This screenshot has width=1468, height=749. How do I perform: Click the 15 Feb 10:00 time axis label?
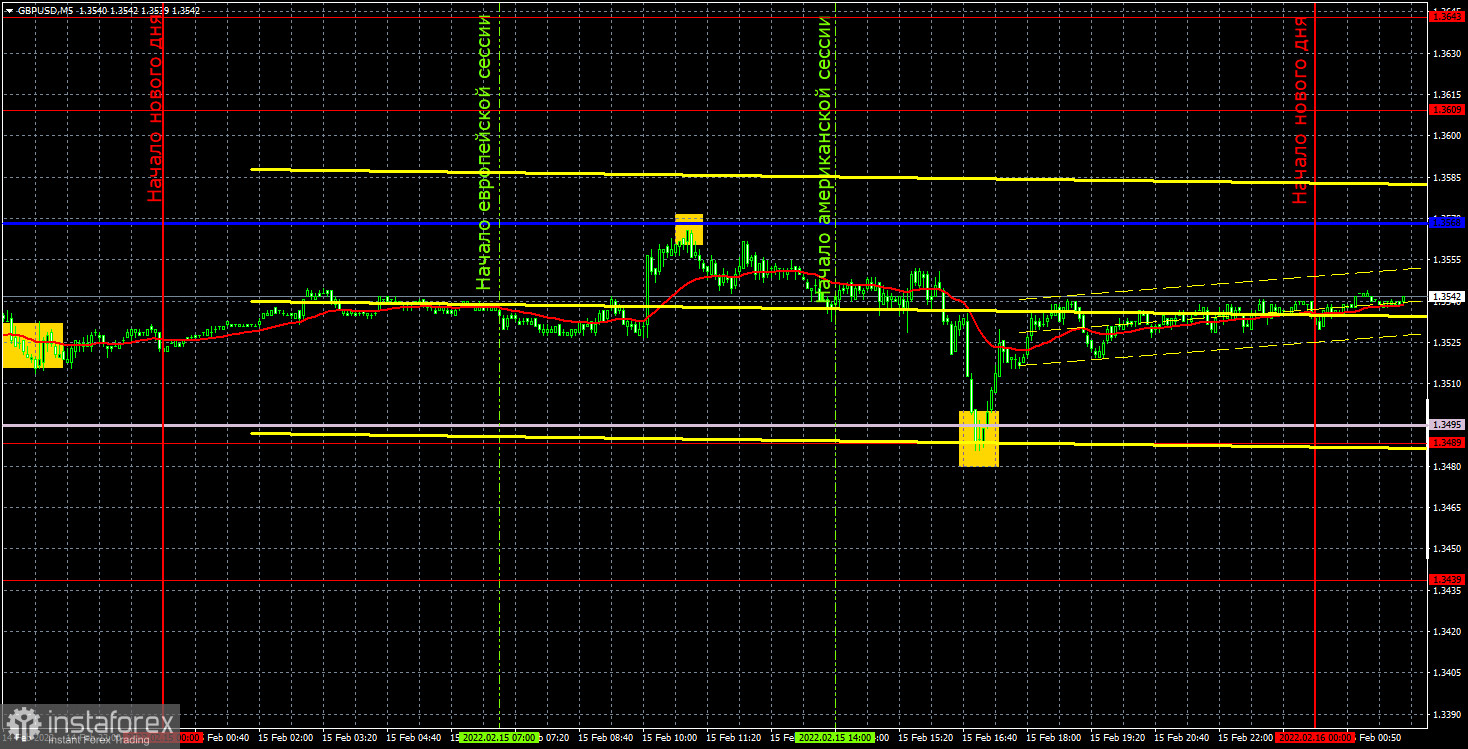(x=669, y=737)
